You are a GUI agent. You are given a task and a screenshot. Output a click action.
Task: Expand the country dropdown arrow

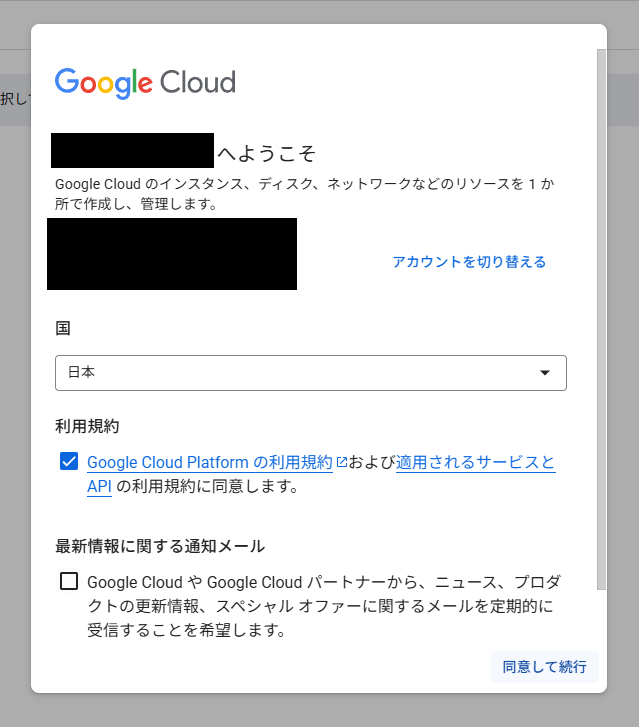point(545,373)
